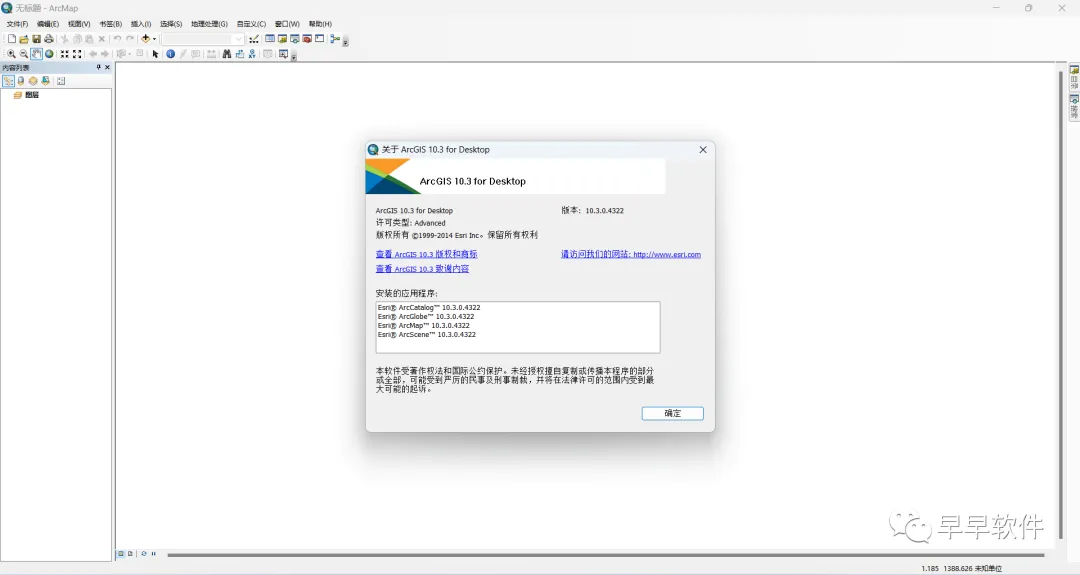This screenshot has width=1080, height=575.
Task: Open the red ArcToolbox icon
Action: click(x=307, y=39)
